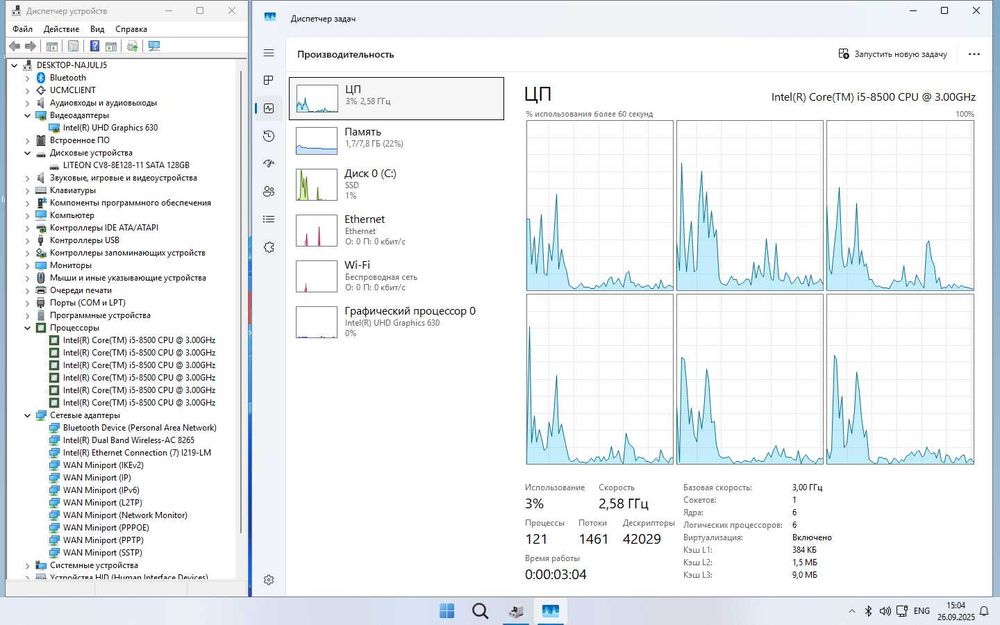Collapse the Видеоадаптеры category

pos(27,115)
